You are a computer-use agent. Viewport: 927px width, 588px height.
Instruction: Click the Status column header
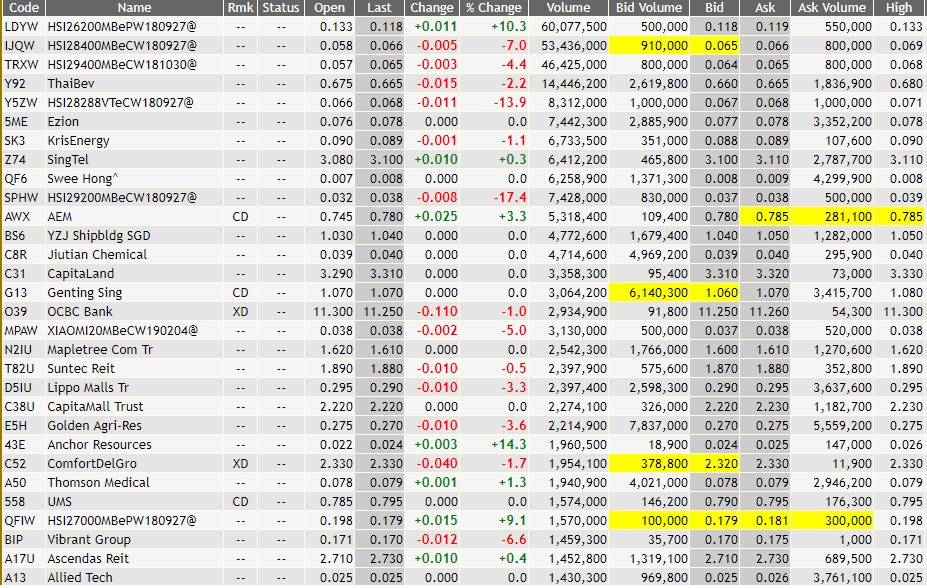pyautogui.click(x=281, y=8)
